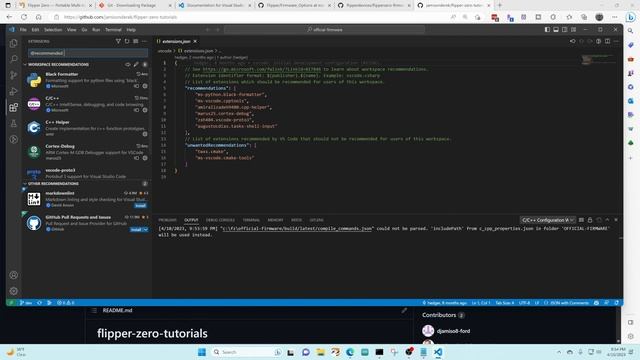Install GitHub Pull Requests and Issues extension

pos(136,230)
